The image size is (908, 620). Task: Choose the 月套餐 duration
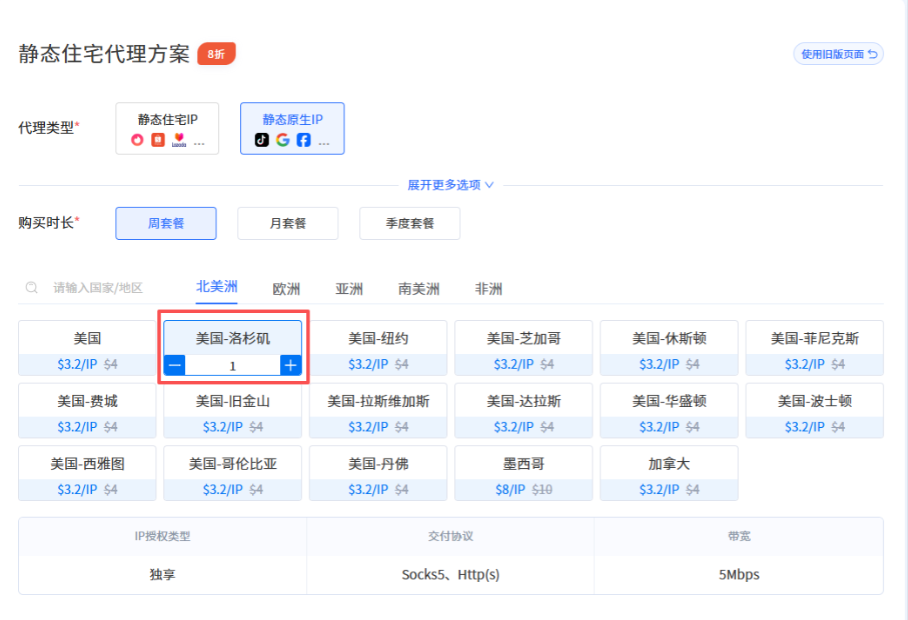point(288,223)
